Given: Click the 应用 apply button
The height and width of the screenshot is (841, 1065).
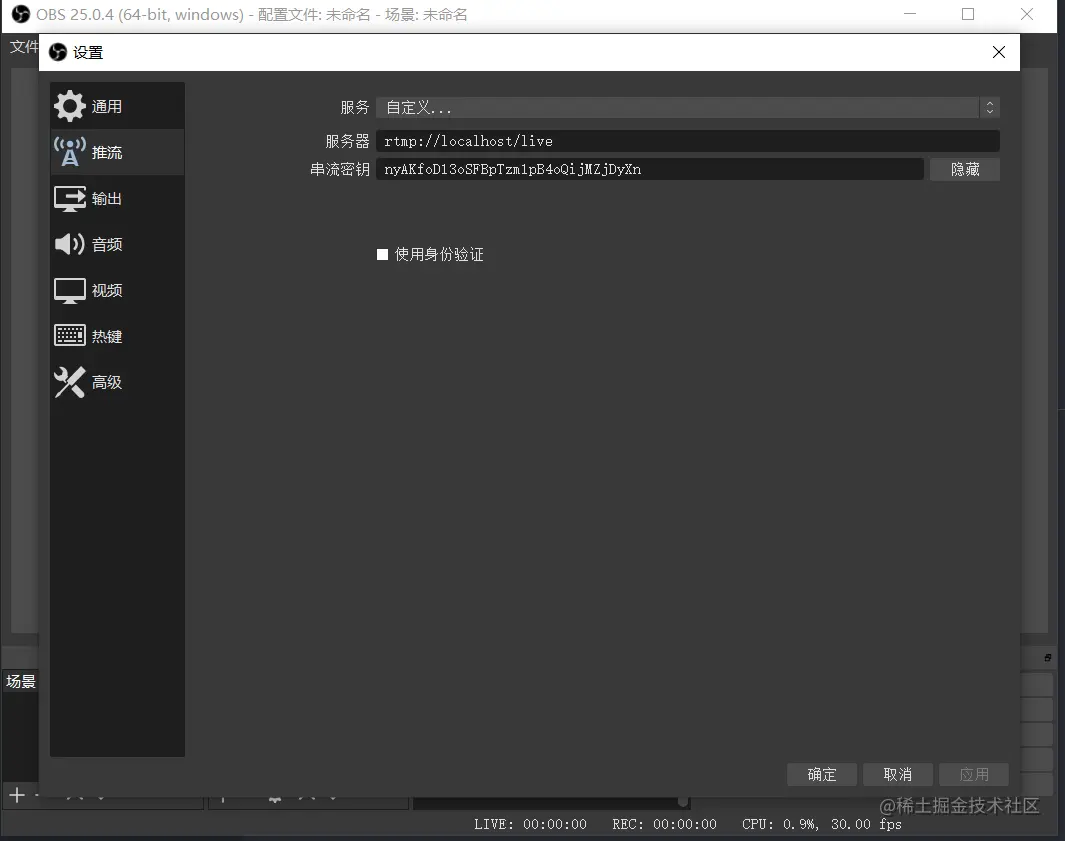Looking at the screenshot, I should pyautogui.click(x=973, y=774).
